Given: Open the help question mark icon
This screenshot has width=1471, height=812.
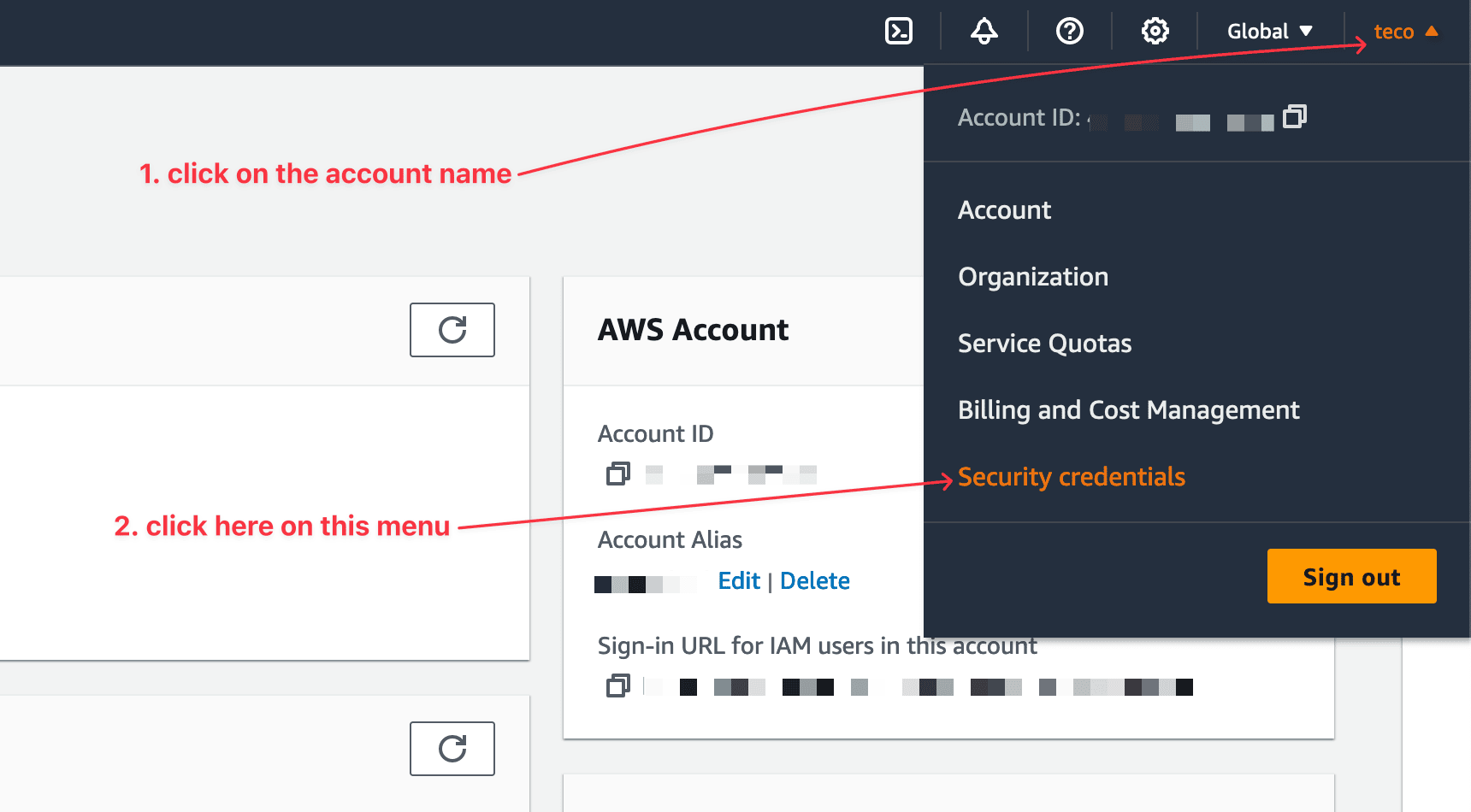Looking at the screenshot, I should pos(1069,31).
